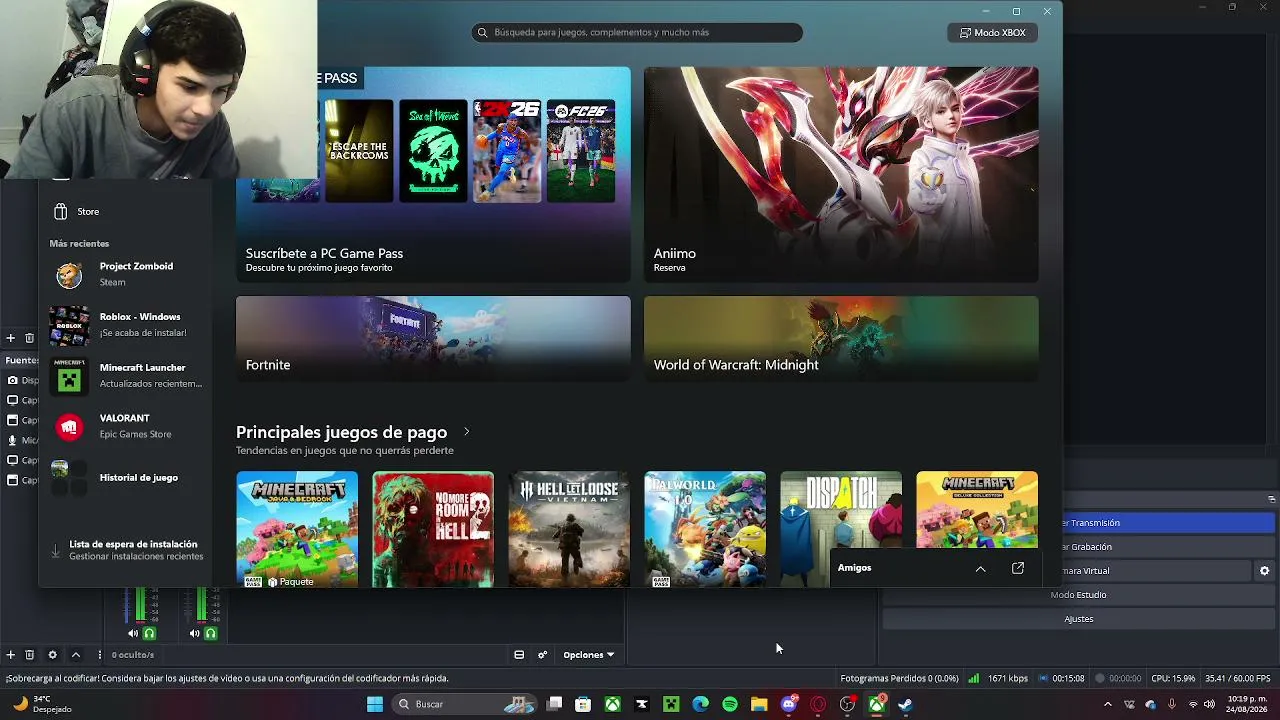Open OBS virtual camera settings gear
The image size is (1280, 720).
click(1265, 571)
